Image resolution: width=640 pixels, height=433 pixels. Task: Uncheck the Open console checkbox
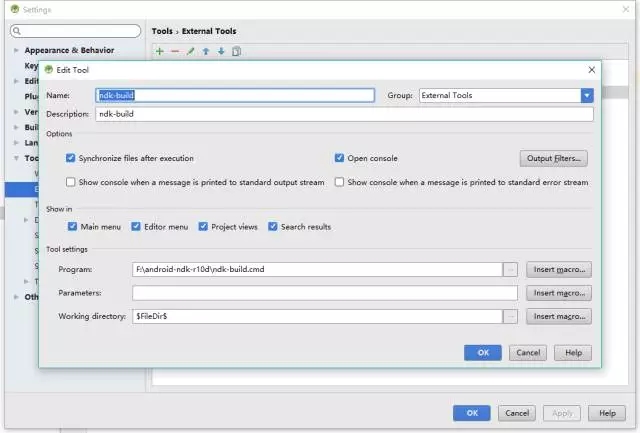(x=339, y=158)
